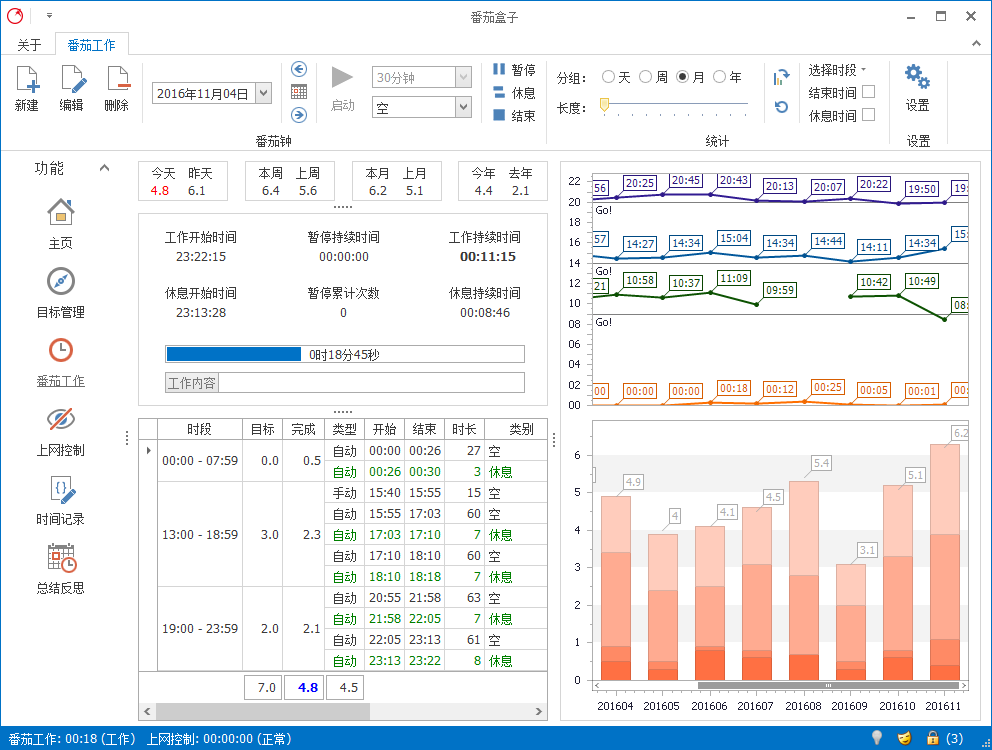Click the 编辑 (Edit) pencil icon

[72, 79]
